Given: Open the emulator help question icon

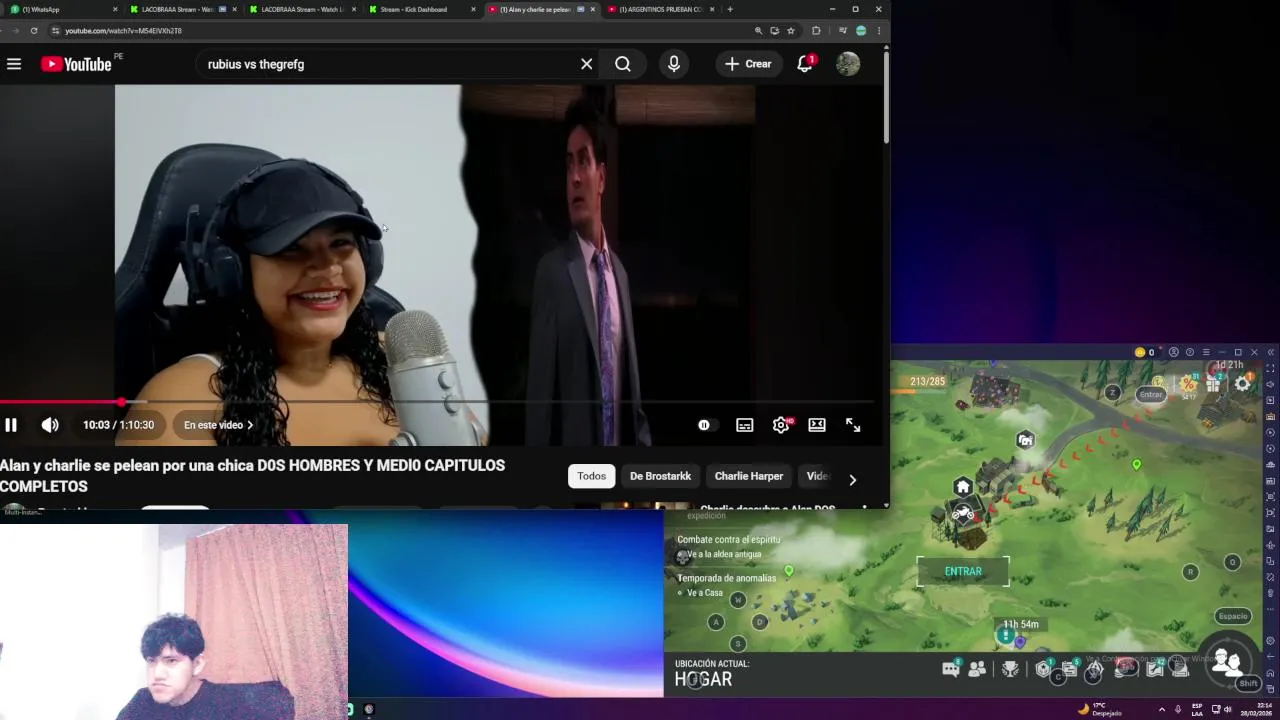Looking at the screenshot, I should [1190, 352].
